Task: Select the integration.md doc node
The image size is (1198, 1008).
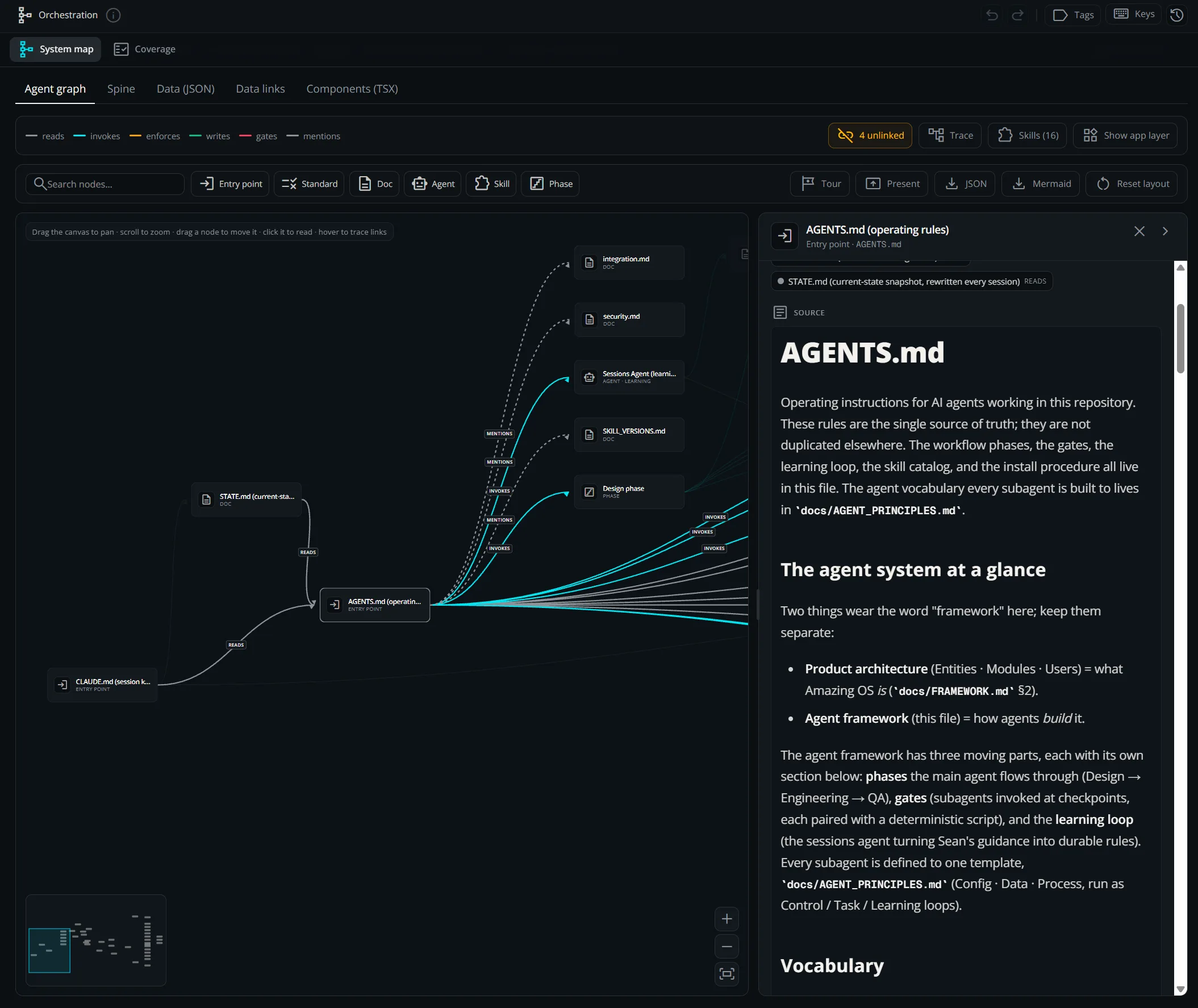Action: 629,263
